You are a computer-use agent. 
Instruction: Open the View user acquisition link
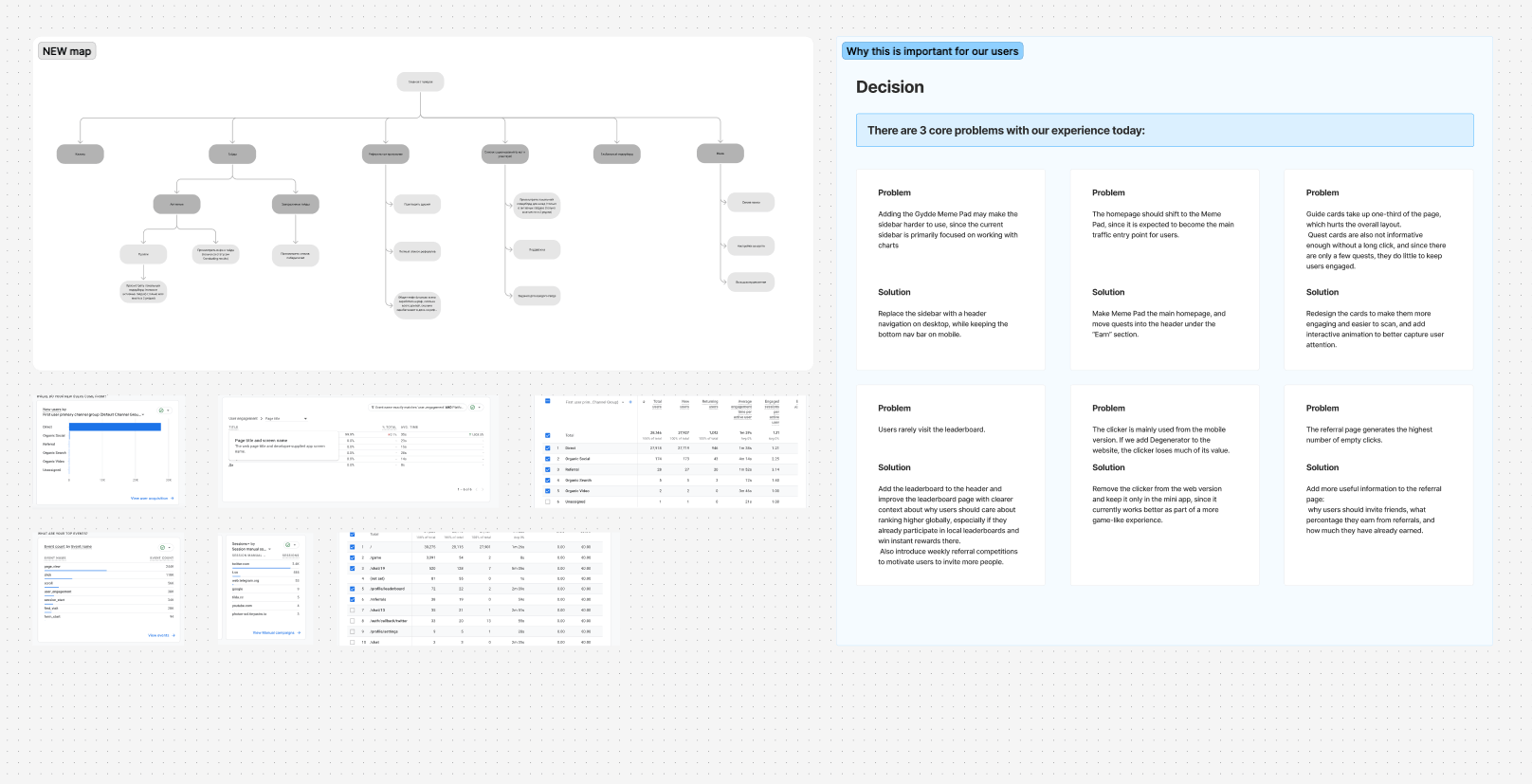(x=149, y=498)
